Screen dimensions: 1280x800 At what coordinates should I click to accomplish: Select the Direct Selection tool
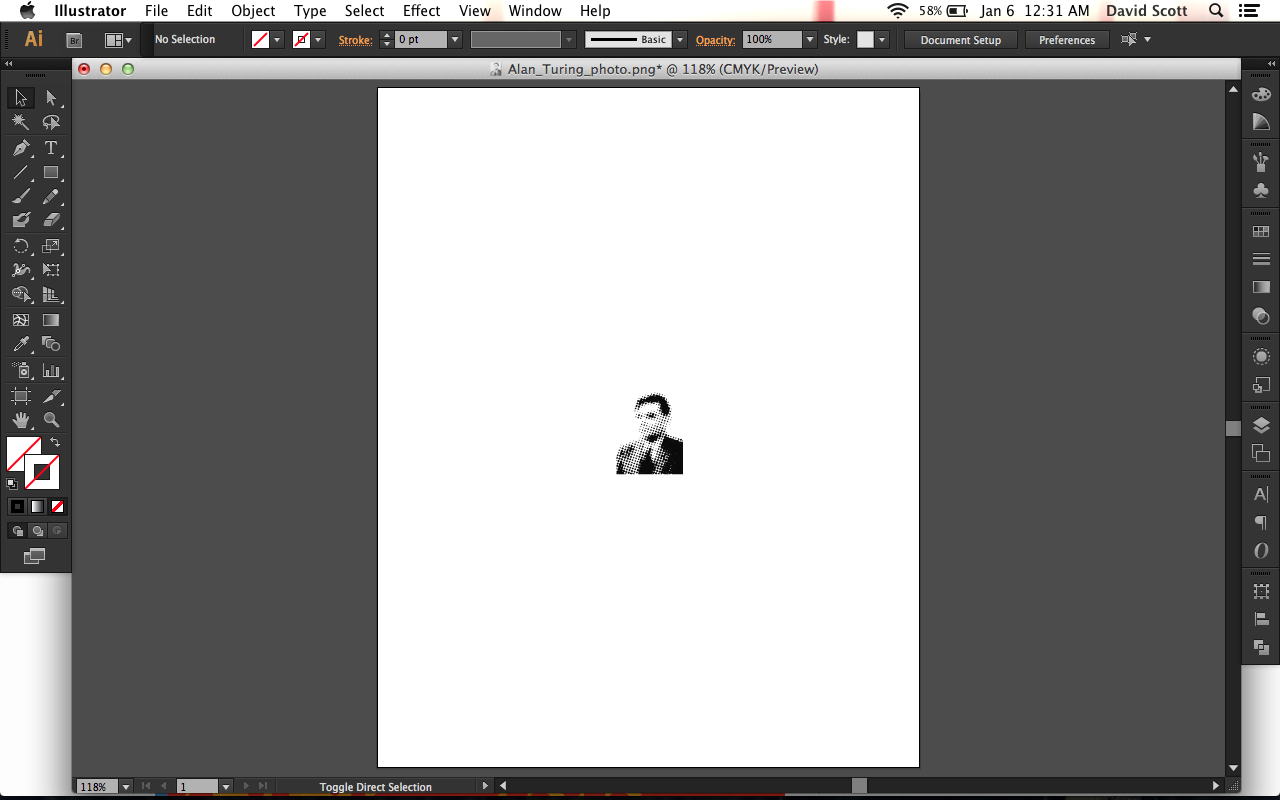click(x=51, y=98)
